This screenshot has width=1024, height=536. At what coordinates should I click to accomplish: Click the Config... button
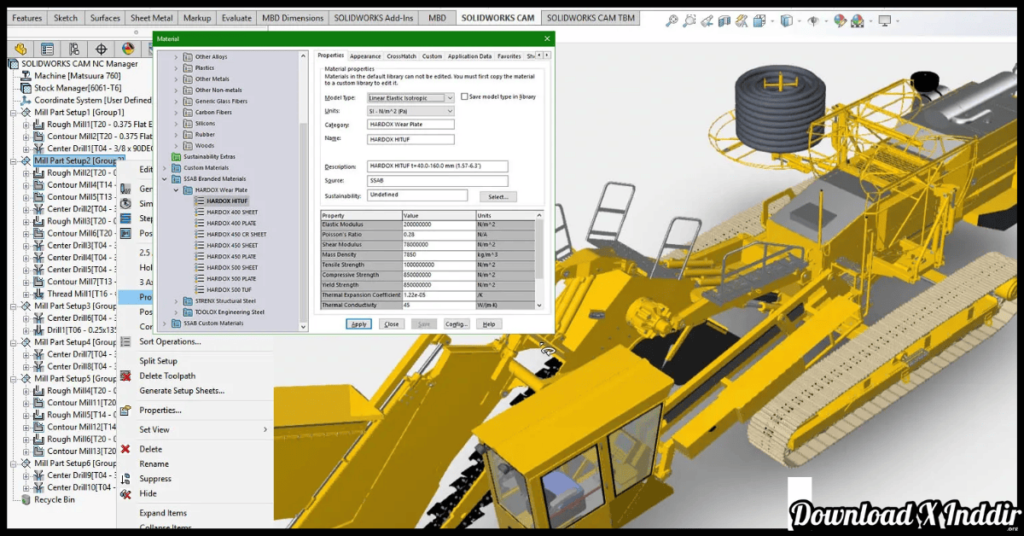[x=456, y=324]
